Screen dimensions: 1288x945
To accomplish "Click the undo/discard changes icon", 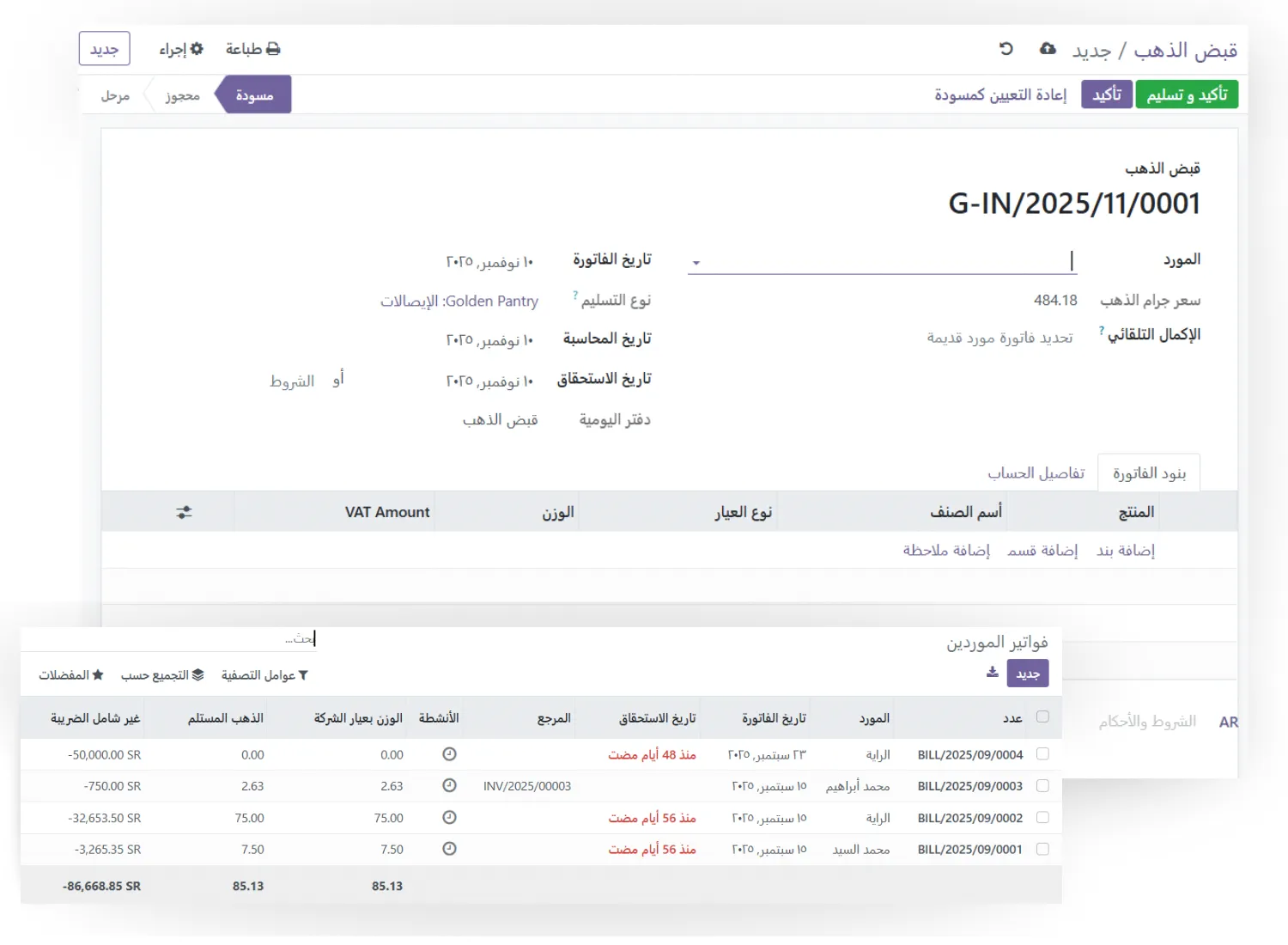I will pyautogui.click(x=1006, y=49).
